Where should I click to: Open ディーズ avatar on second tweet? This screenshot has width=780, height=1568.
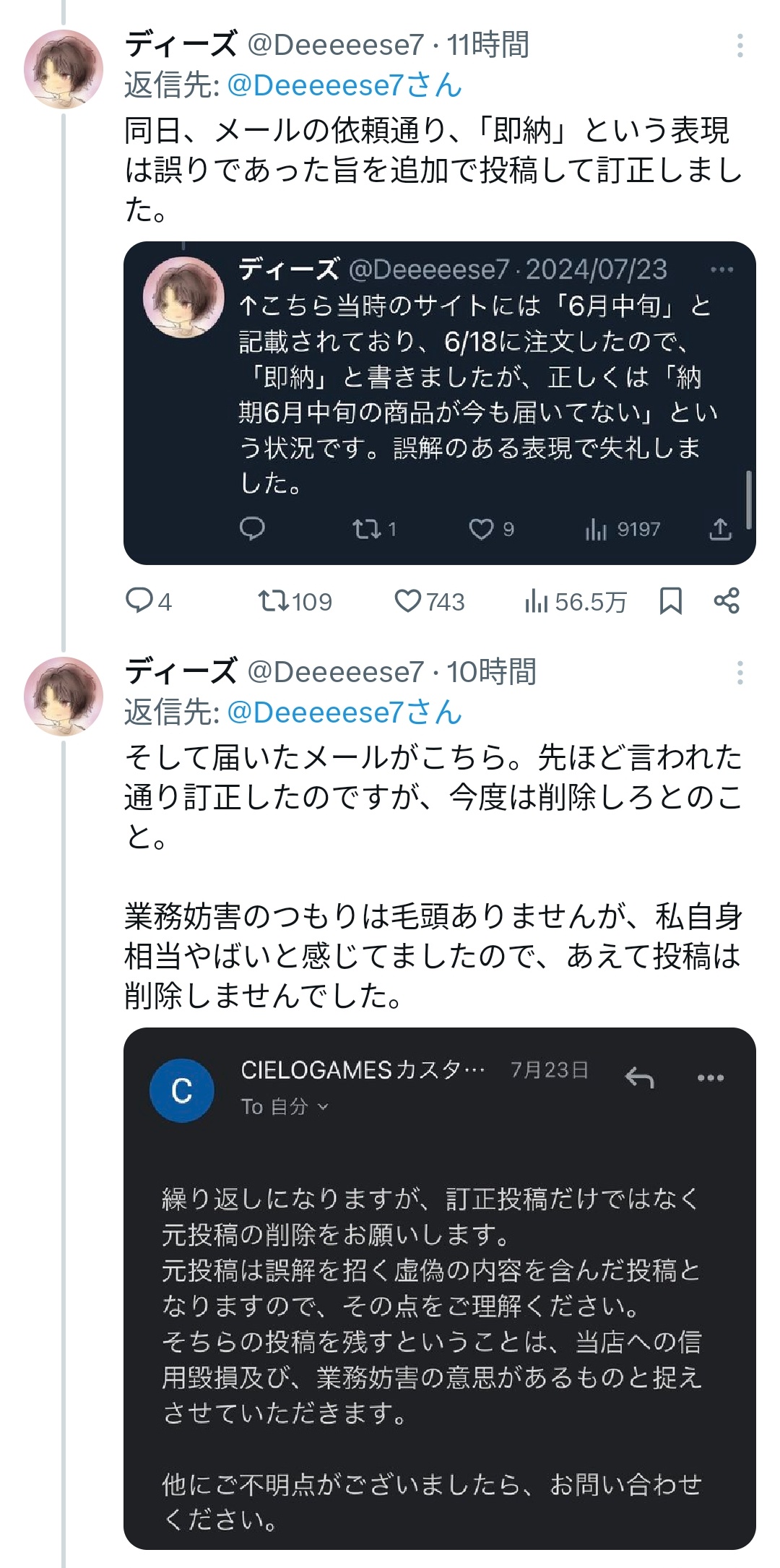click(64, 697)
